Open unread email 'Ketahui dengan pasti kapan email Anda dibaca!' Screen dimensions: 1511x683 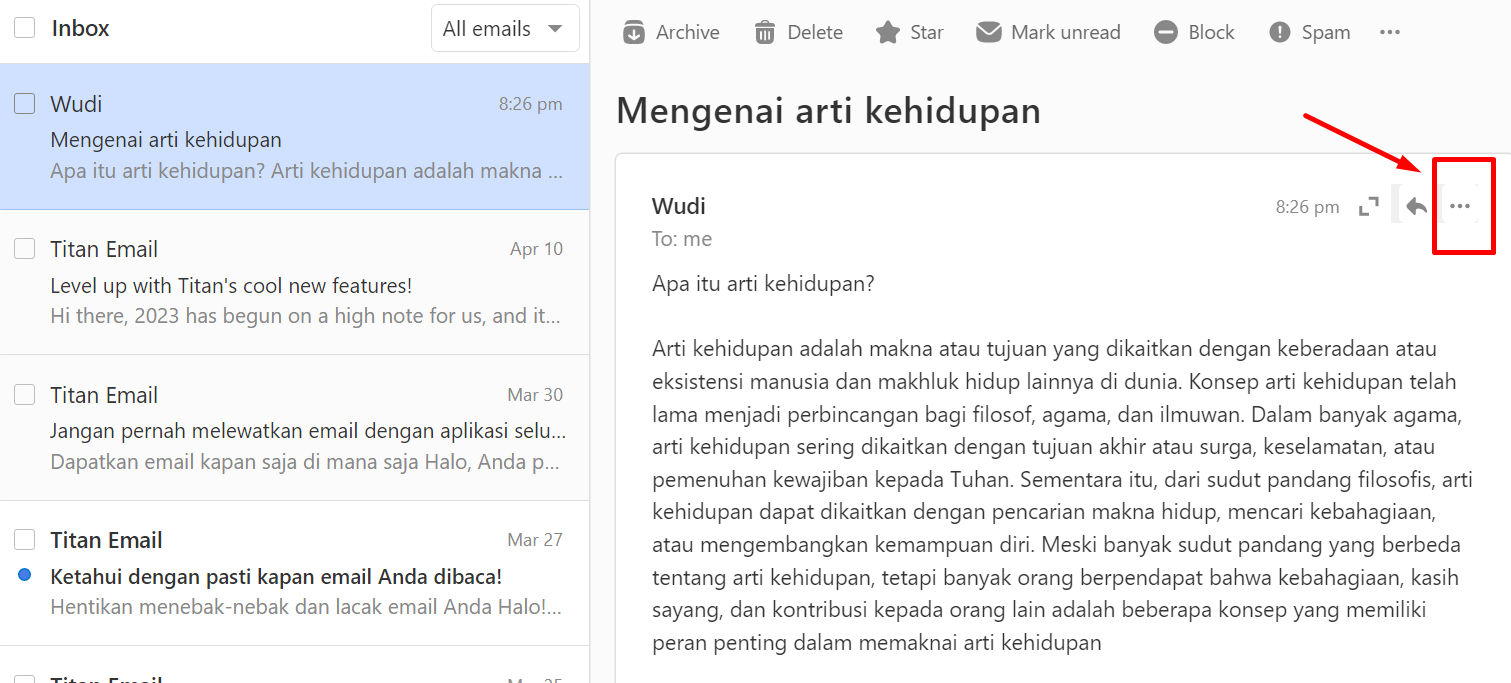click(295, 573)
